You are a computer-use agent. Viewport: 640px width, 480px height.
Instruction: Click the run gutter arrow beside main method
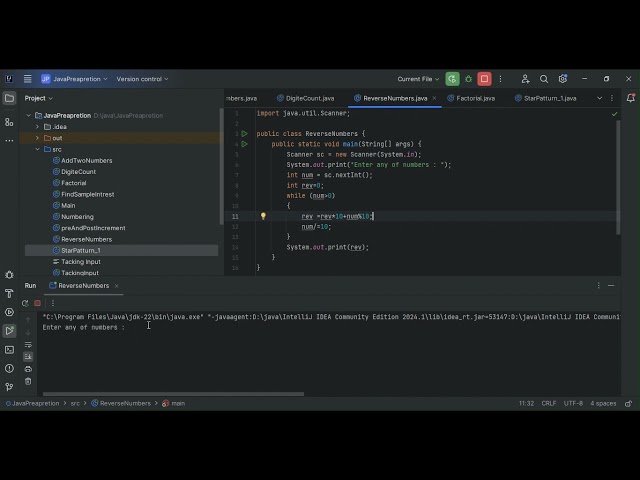click(244, 144)
